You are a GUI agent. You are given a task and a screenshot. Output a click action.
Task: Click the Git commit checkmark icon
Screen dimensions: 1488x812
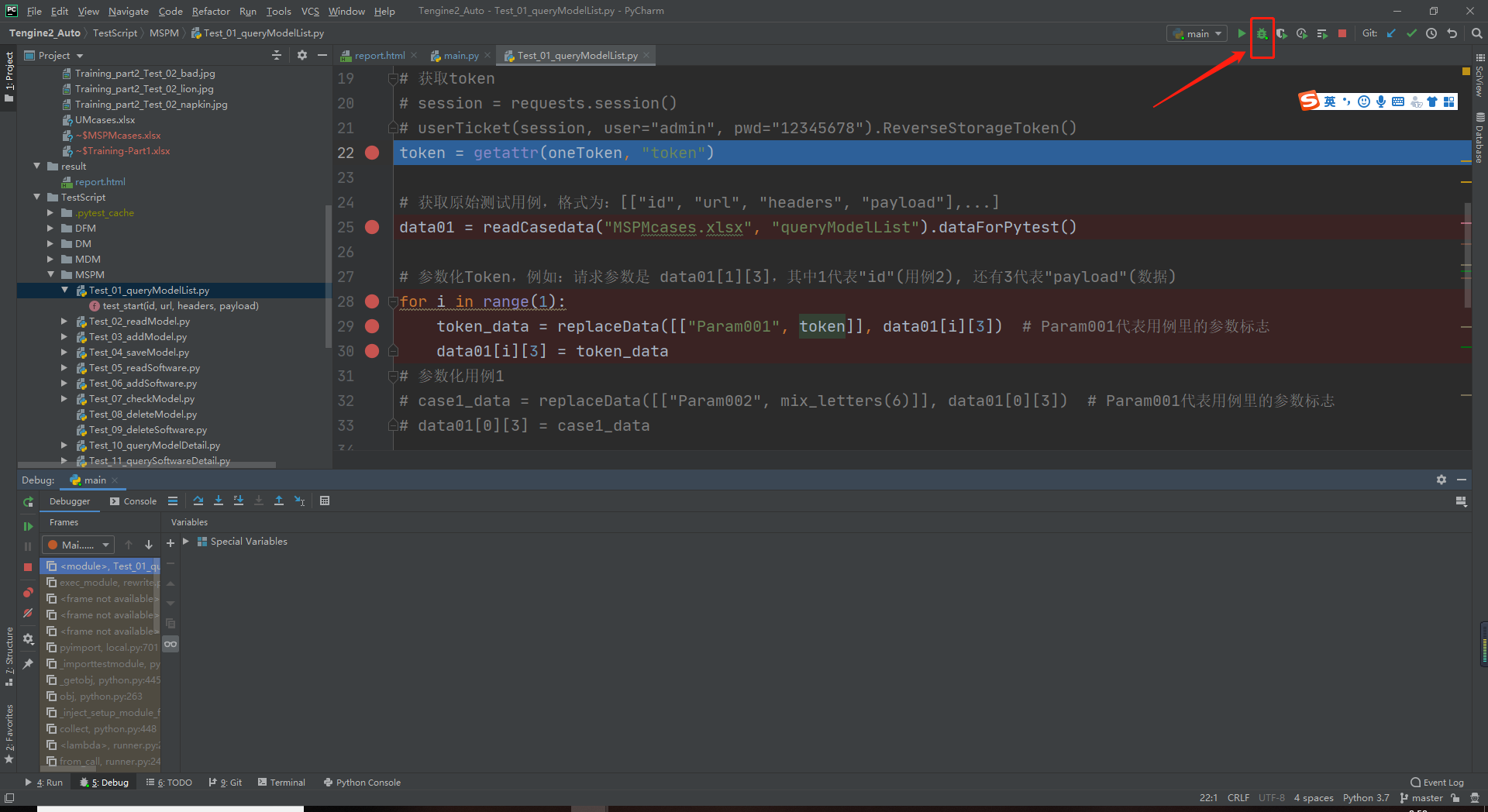coord(1411,33)
